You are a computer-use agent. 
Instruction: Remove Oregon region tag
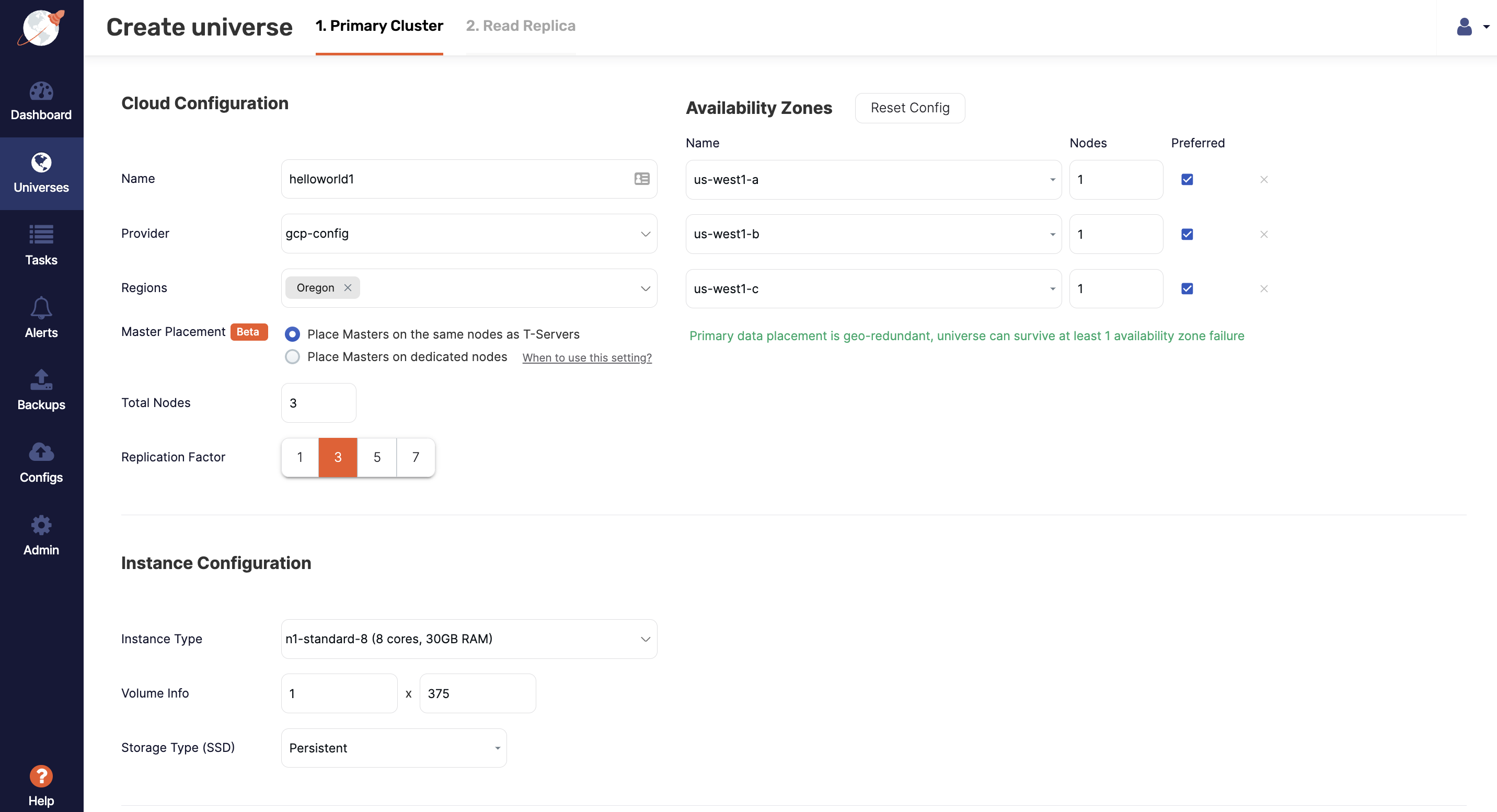[348, 288]
